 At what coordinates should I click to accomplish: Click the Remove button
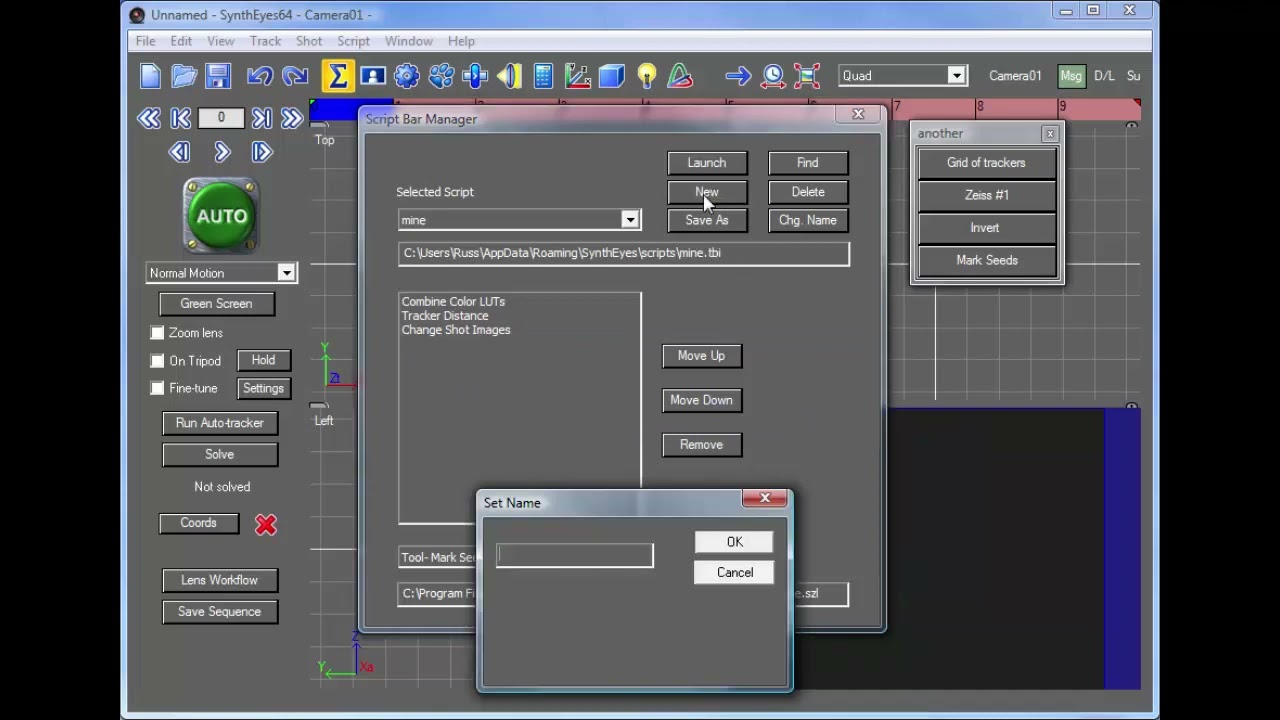[x=701, y=445]
